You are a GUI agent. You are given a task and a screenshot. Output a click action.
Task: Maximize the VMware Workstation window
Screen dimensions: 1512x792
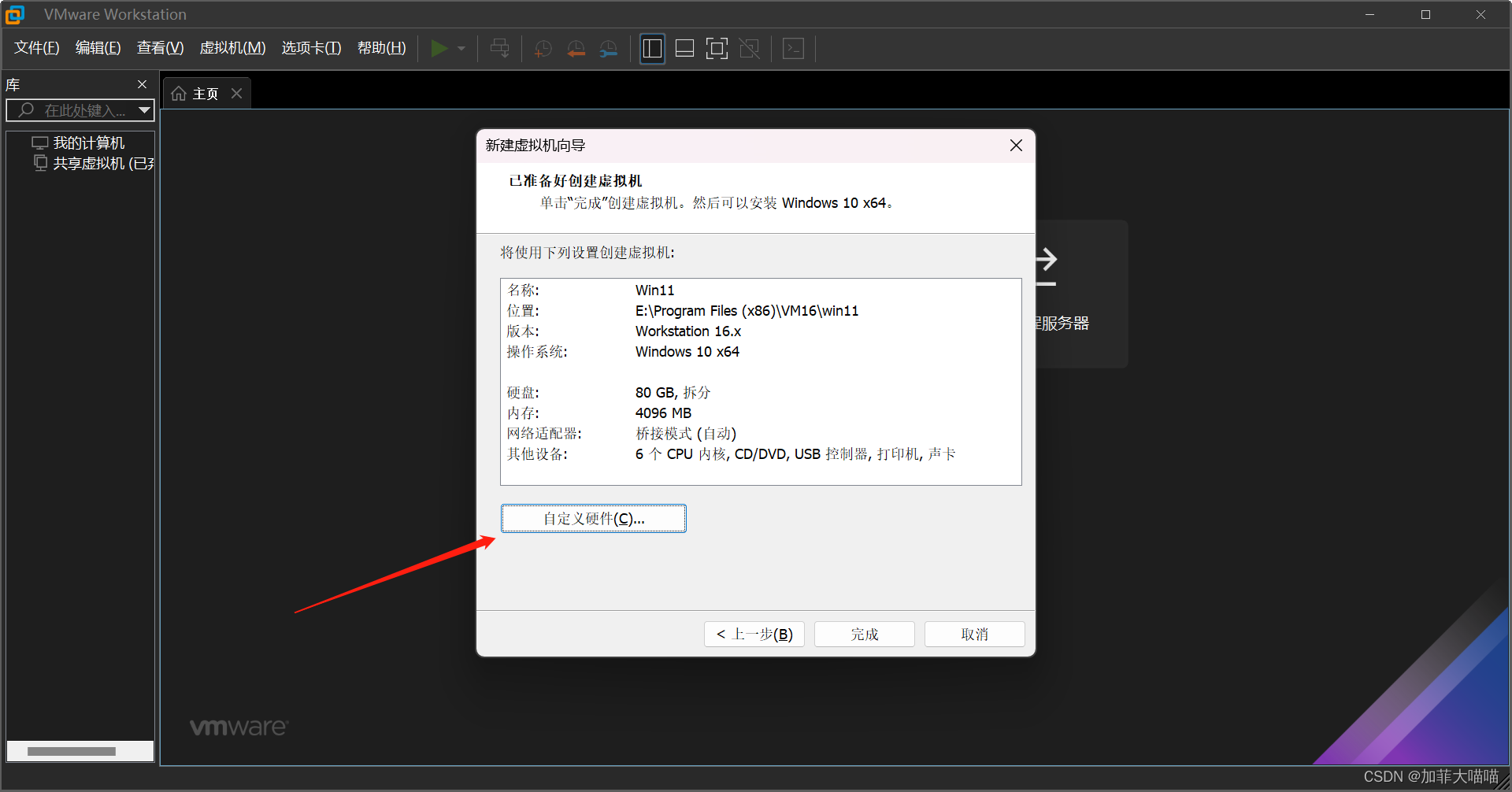(1425, 14)
